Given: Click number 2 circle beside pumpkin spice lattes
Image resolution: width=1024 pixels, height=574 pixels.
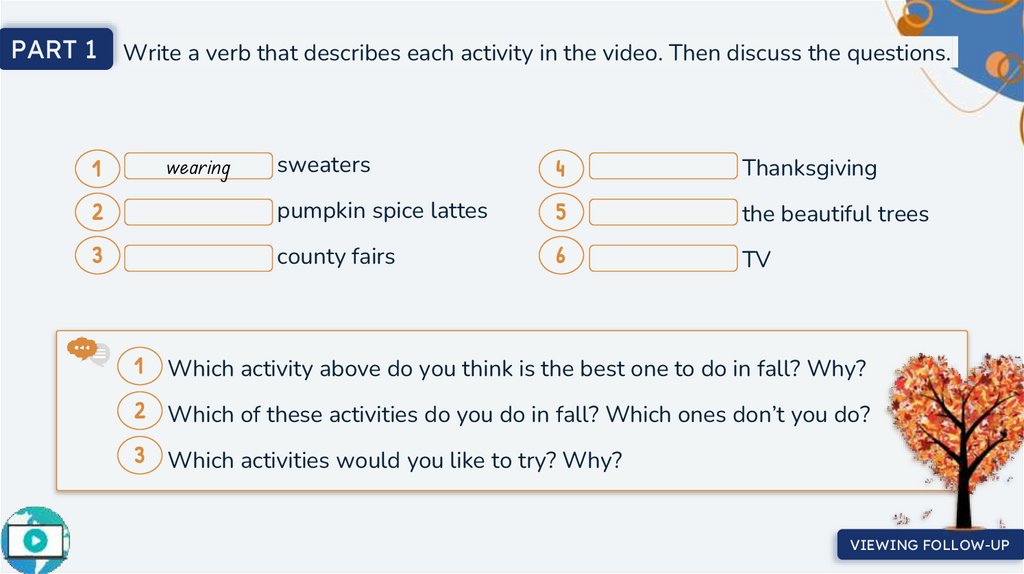Looking at the screenshot, I should (97, 212).
